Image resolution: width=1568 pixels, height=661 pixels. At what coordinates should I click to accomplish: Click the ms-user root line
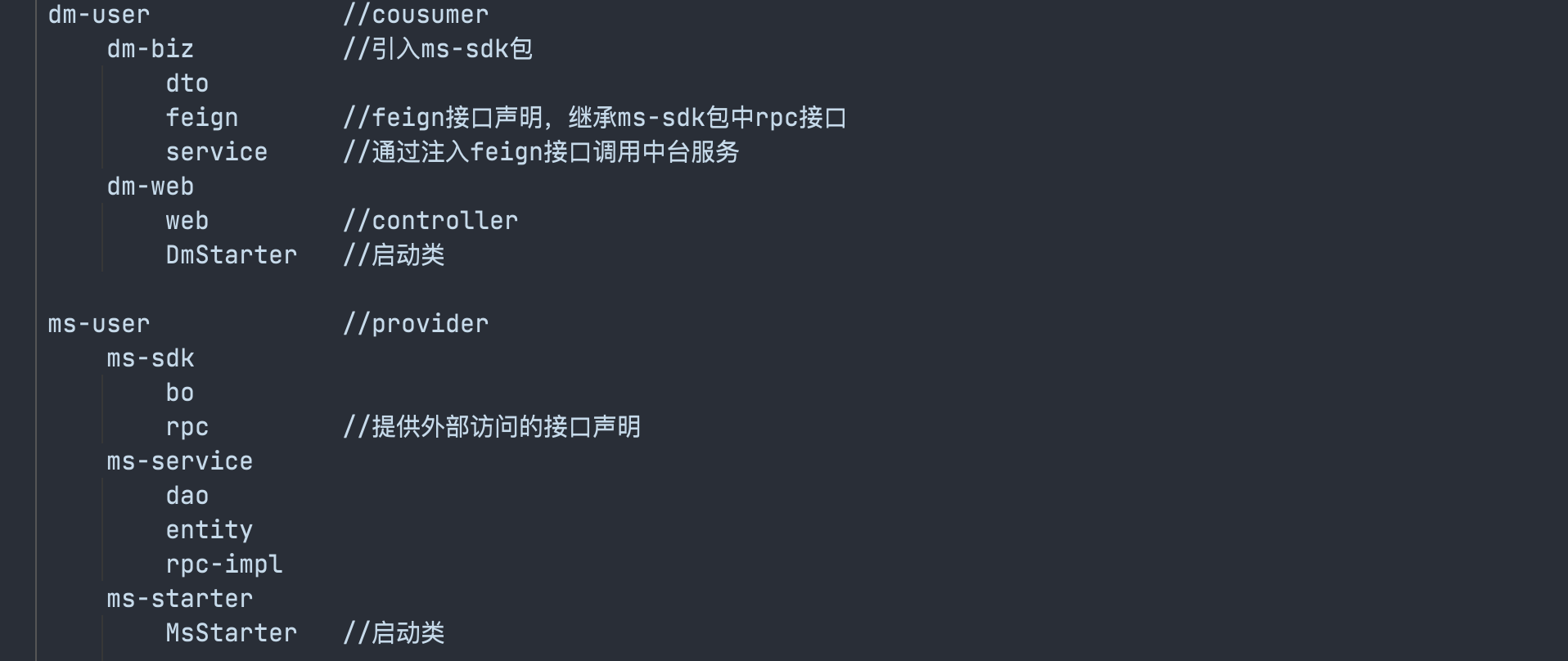tap(99, 324)
